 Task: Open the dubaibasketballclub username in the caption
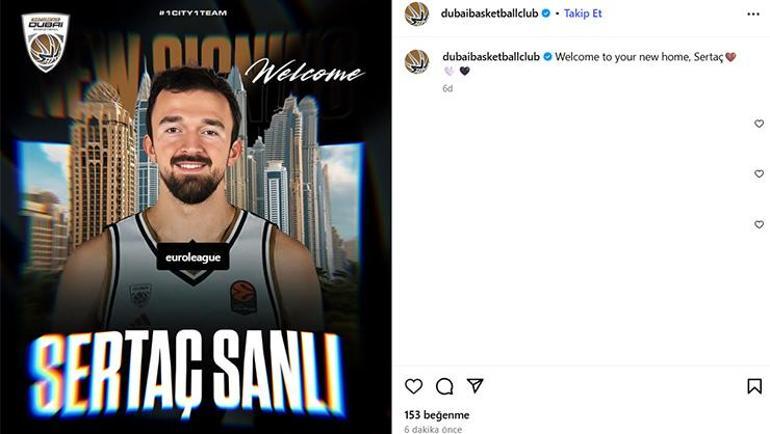point(491,56)
